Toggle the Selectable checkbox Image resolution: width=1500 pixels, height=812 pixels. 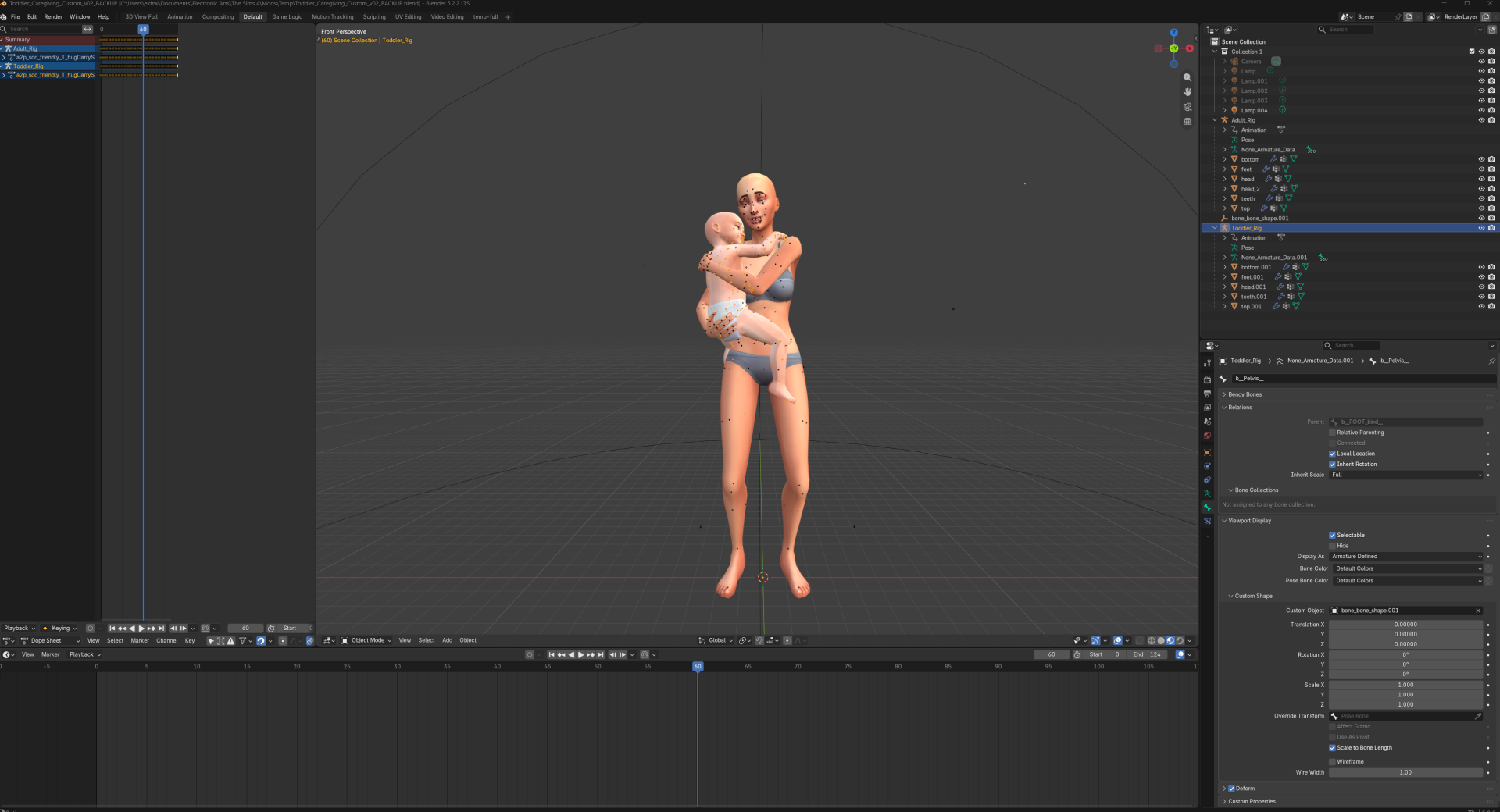point(1333,536)
